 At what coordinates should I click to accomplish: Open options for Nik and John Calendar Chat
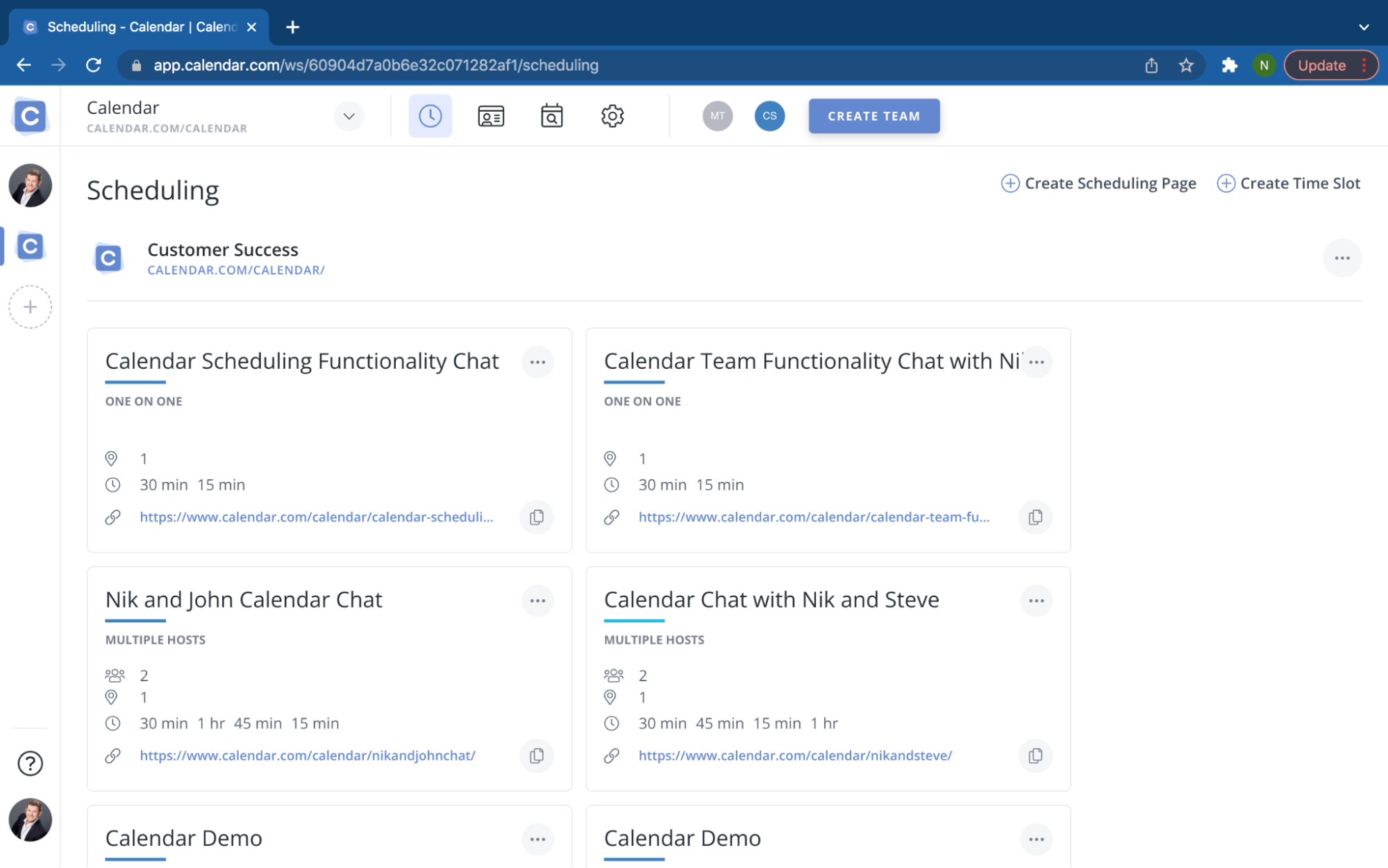537,601
